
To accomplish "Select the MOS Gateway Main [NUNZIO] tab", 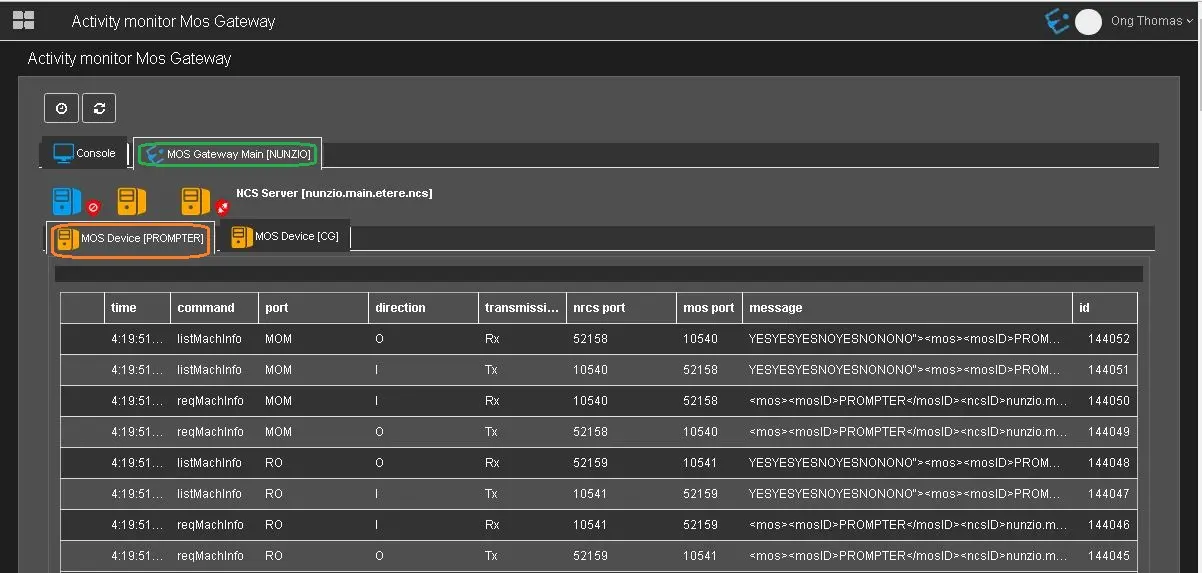I will click(x=228, y=154).
